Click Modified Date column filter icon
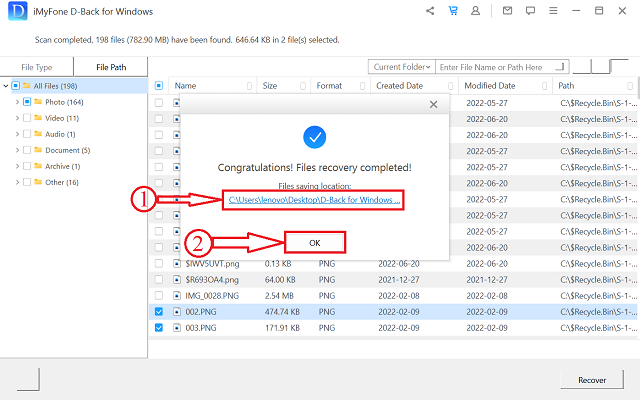The width and height of the screenshot is (640, 400). point(544,86)
